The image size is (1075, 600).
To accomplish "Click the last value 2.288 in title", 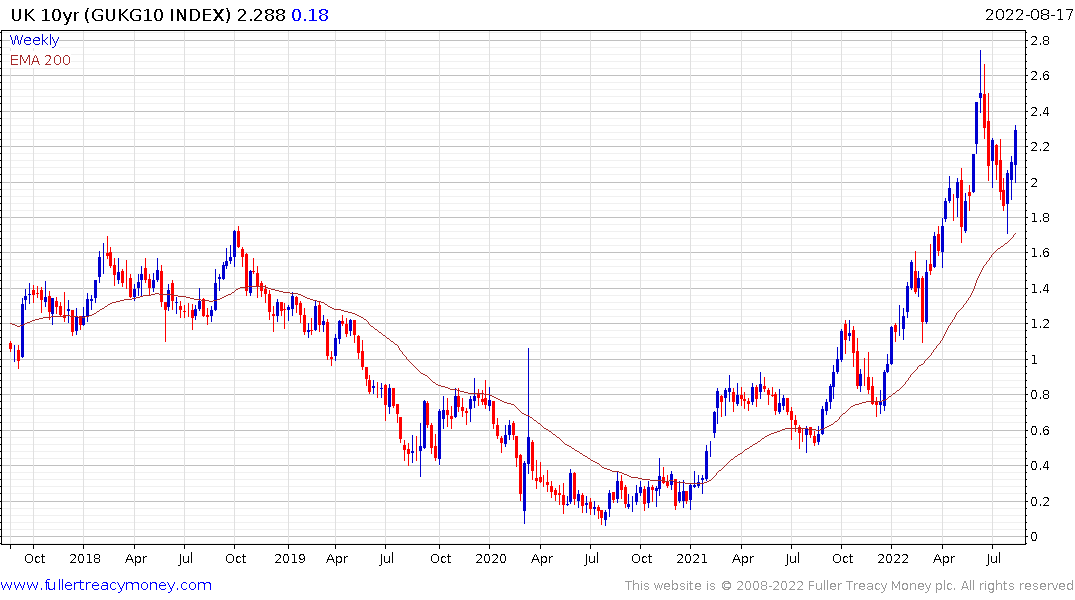I will point(261,15).
